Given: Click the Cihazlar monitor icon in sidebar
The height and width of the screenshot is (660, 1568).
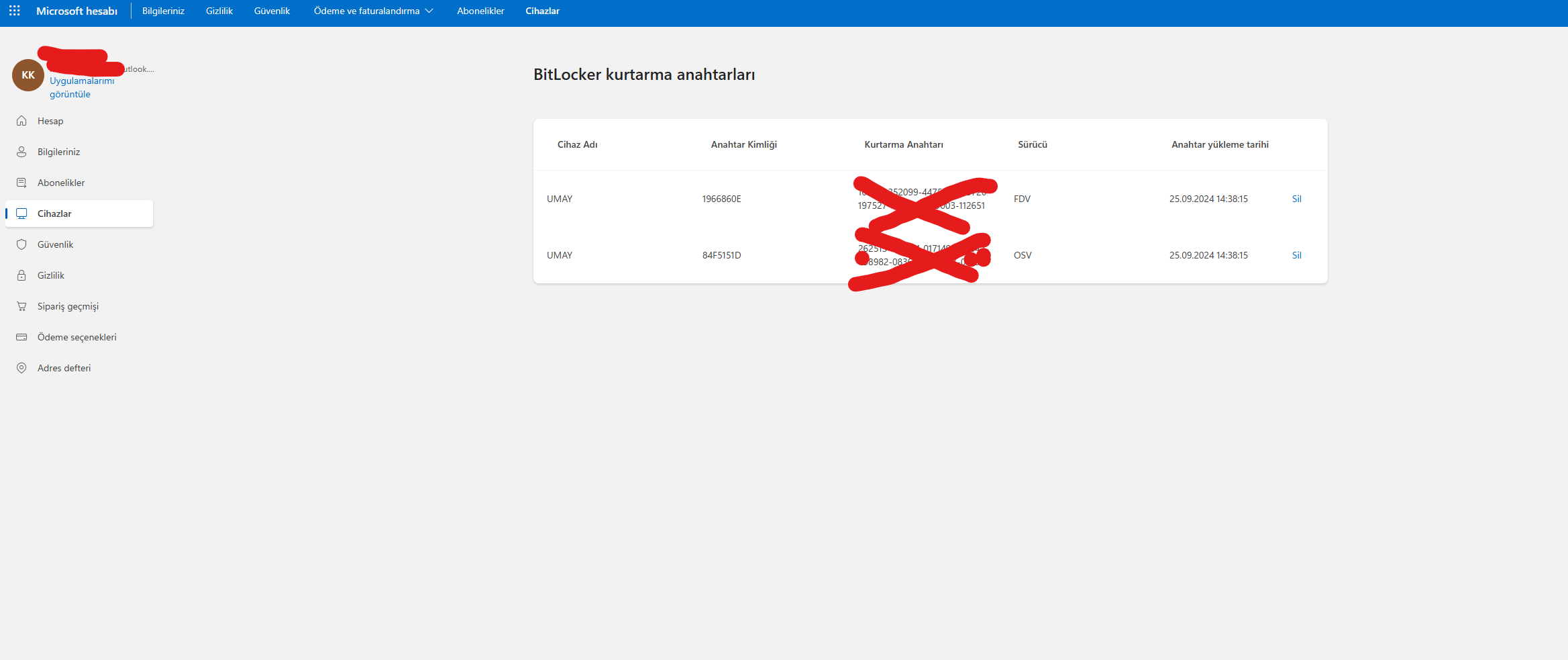Looking at the screenshot, I should coord(21,214).
